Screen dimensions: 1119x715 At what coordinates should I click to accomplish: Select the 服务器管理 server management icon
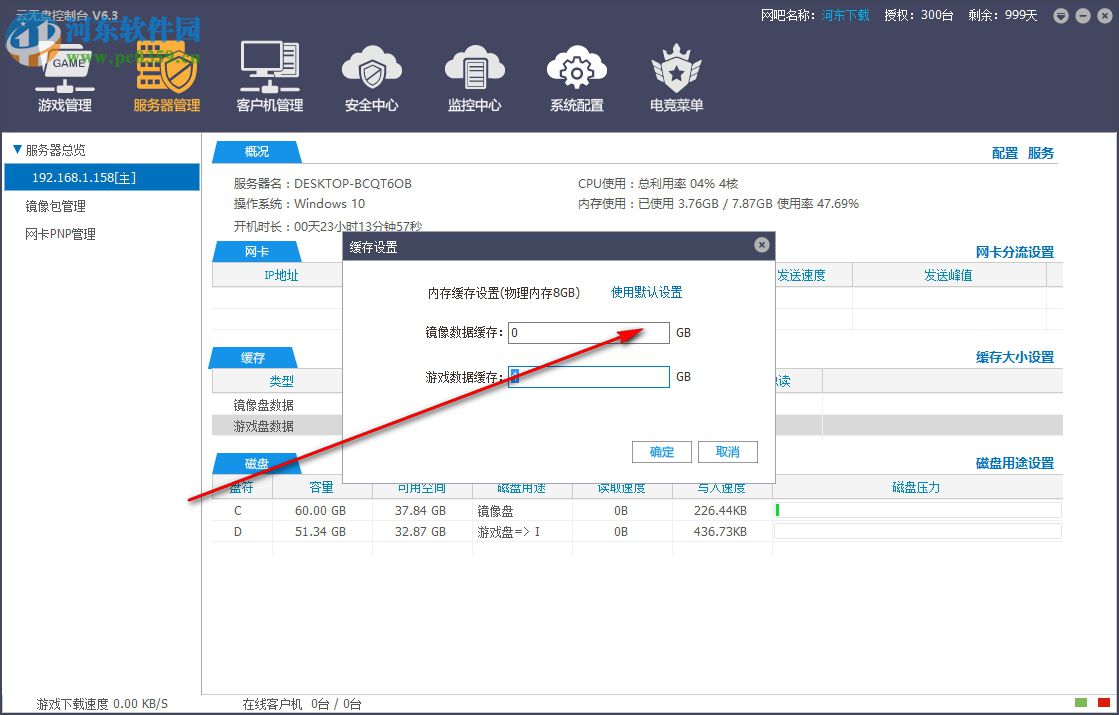click(165, 75)
